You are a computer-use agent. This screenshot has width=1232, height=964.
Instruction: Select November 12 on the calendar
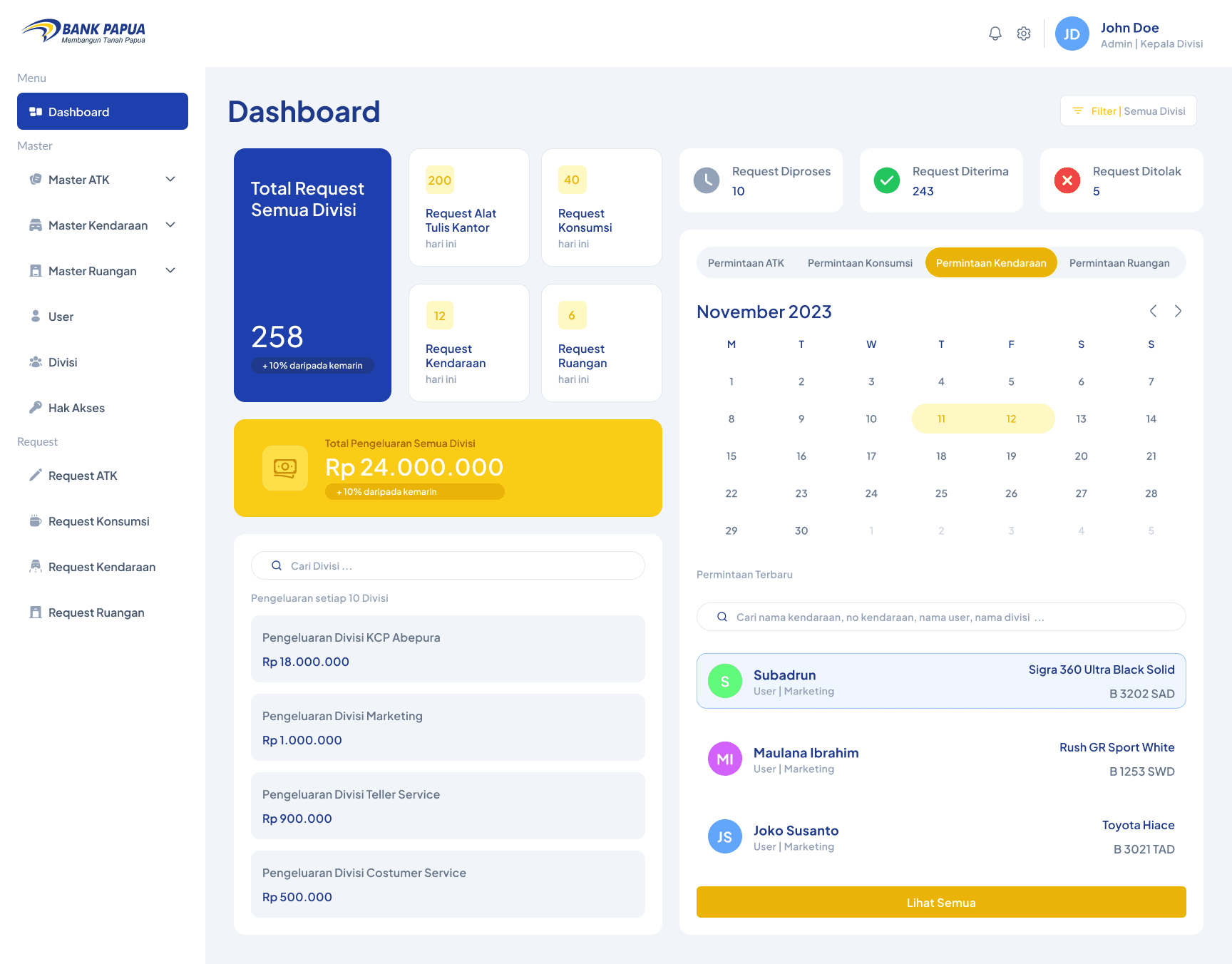tap(1011, 419)
